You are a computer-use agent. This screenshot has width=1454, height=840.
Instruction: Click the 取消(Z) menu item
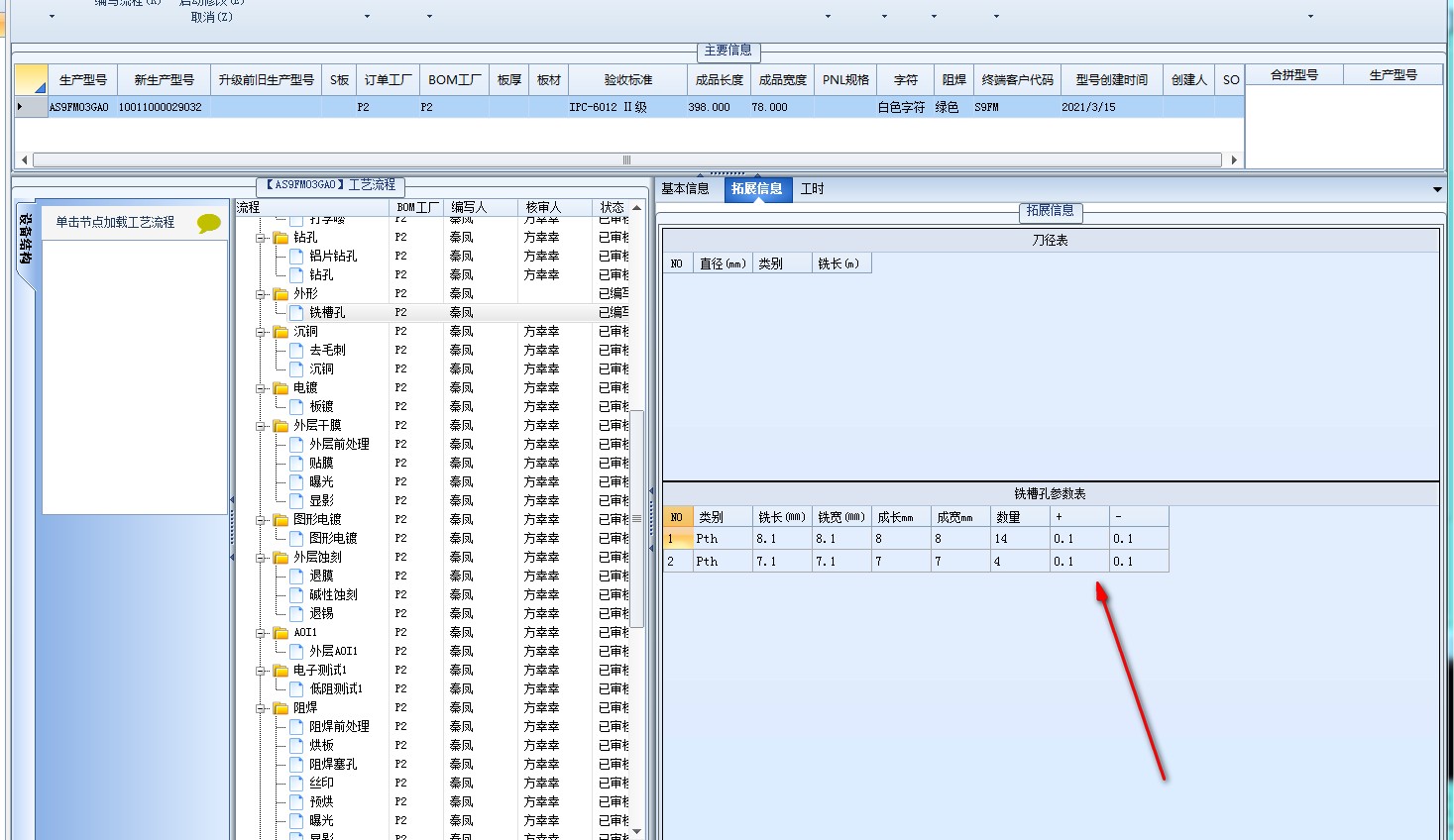(x=212, y=17)
